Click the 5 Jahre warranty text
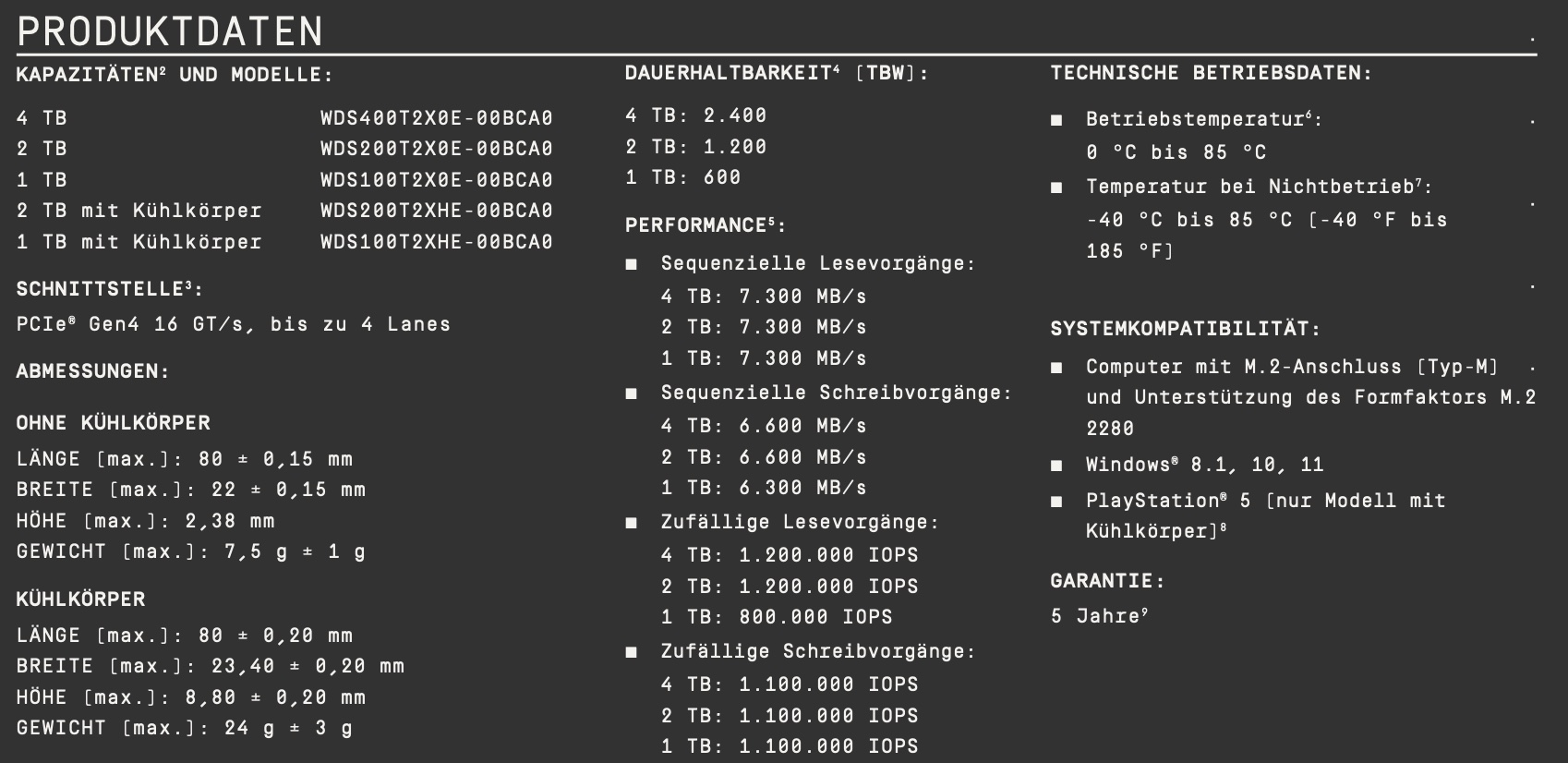The height and width of the screenshot is (763, 1568). click(x=1098, y=616)
